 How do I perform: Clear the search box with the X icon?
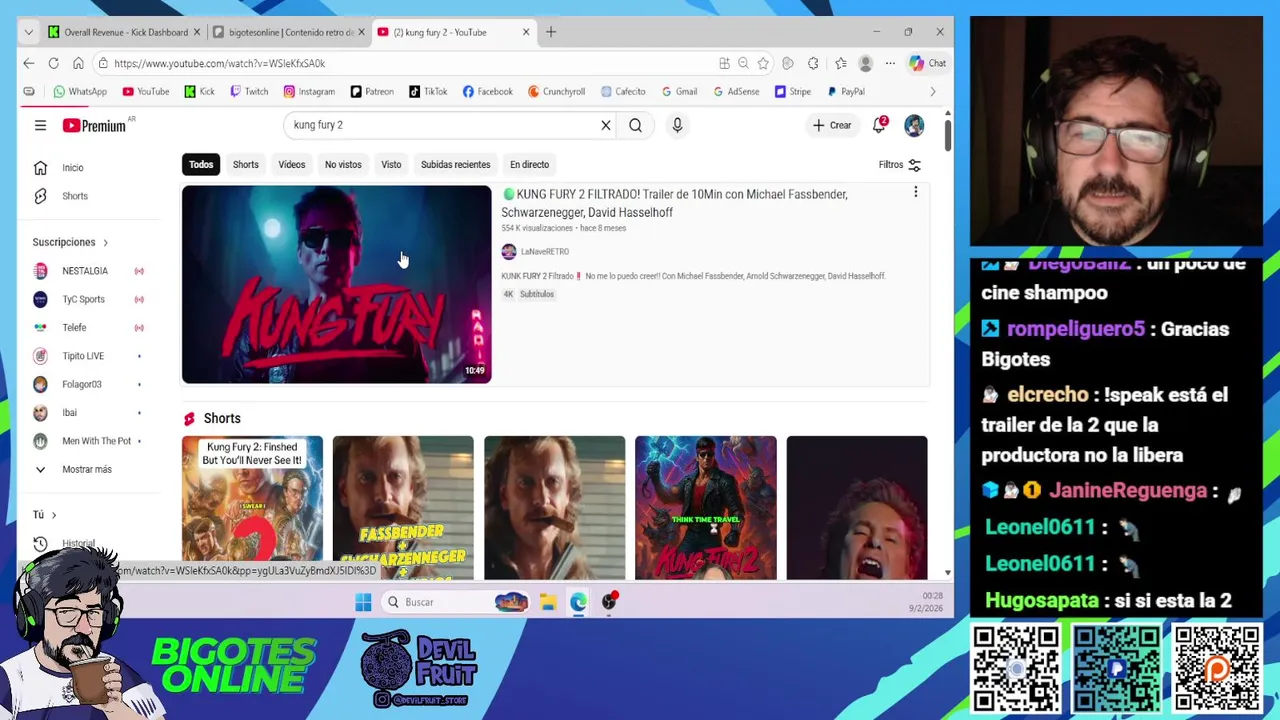(x=605, y=125)
